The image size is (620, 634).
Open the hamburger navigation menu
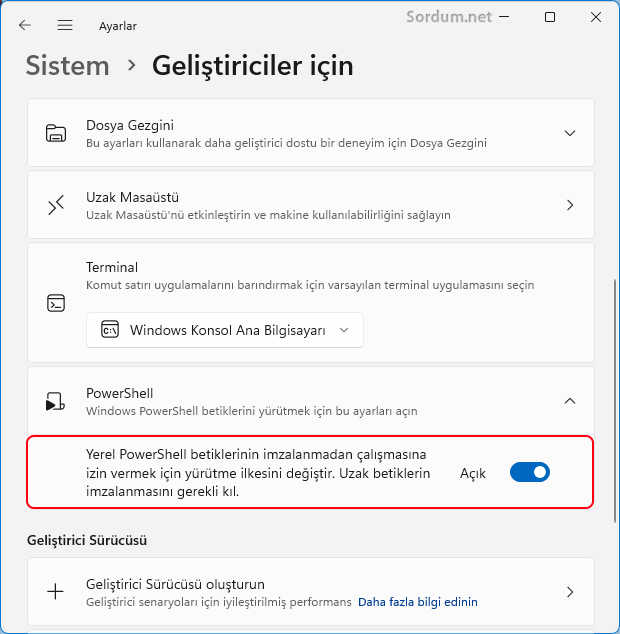pyautogui.click(x=65, y=25)
